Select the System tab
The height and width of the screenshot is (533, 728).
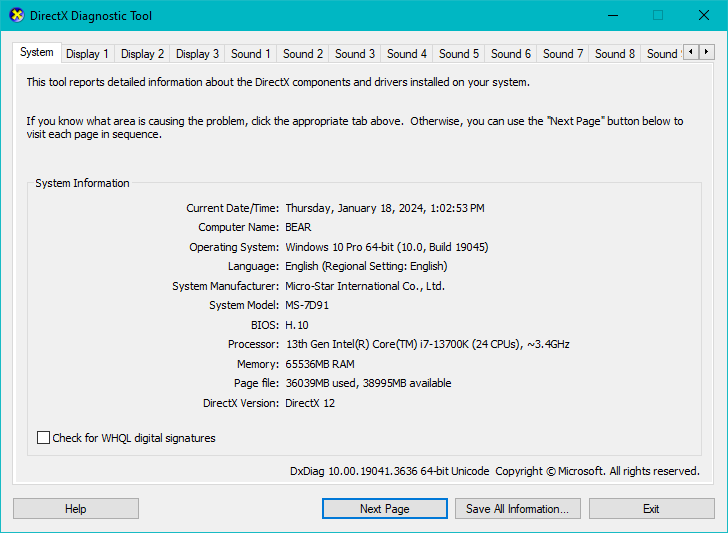click(x=37, y=53)
